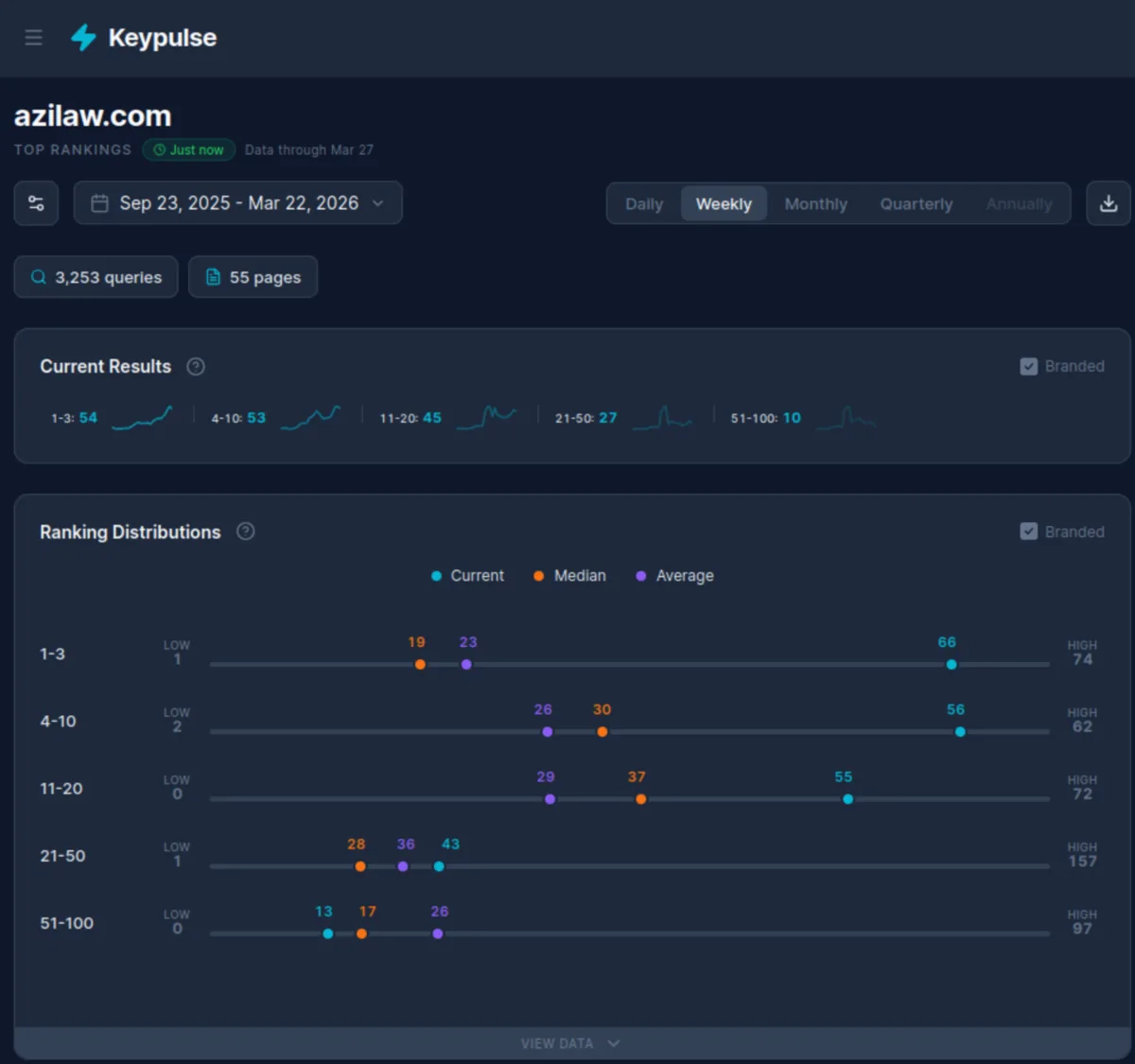Click the search icon beside 3,253 queries
This screenshot has height=1064, width=1135.
(38, 276)
